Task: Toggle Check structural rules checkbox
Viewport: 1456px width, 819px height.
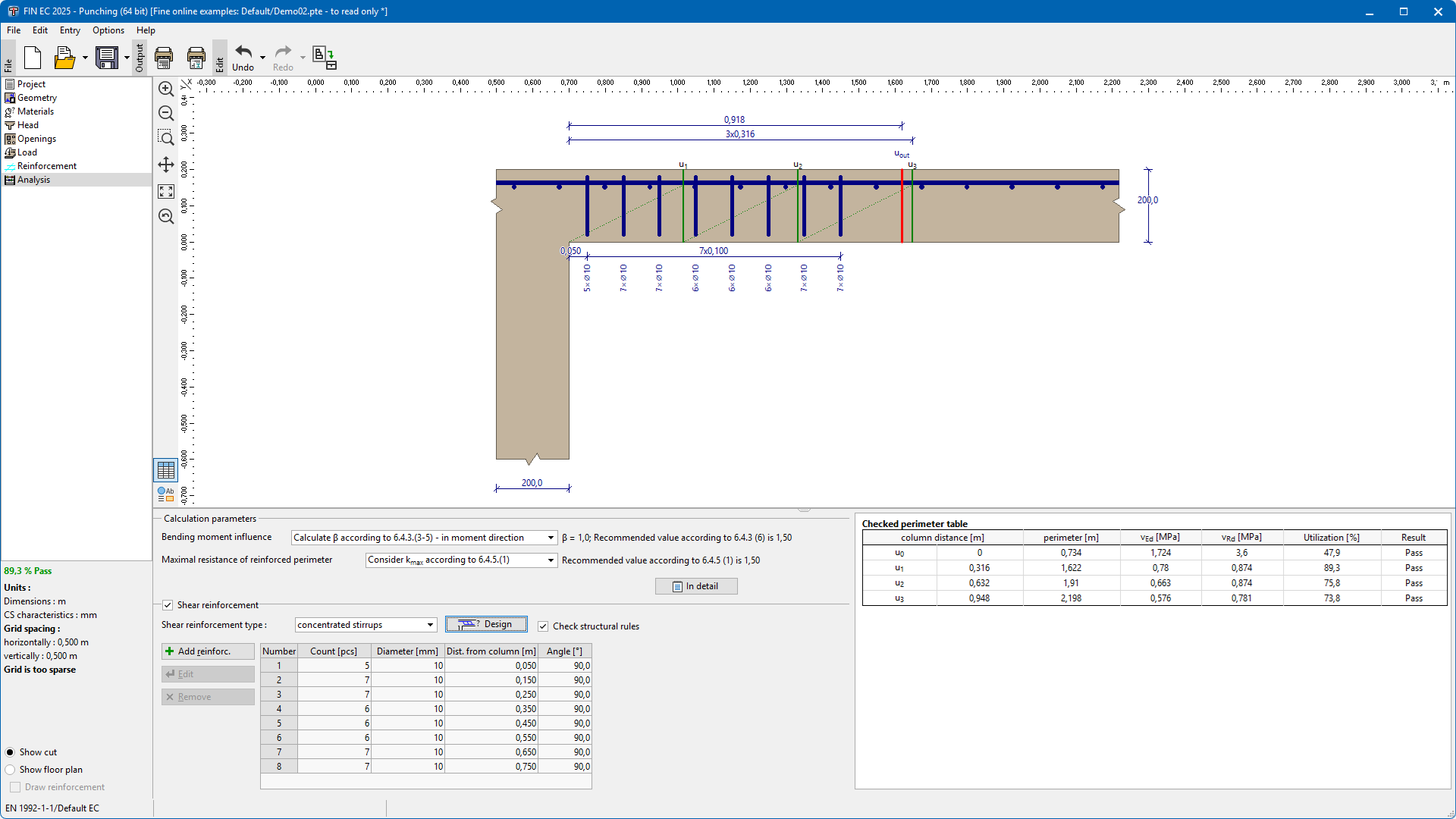Action: click(x=543, y=626)
